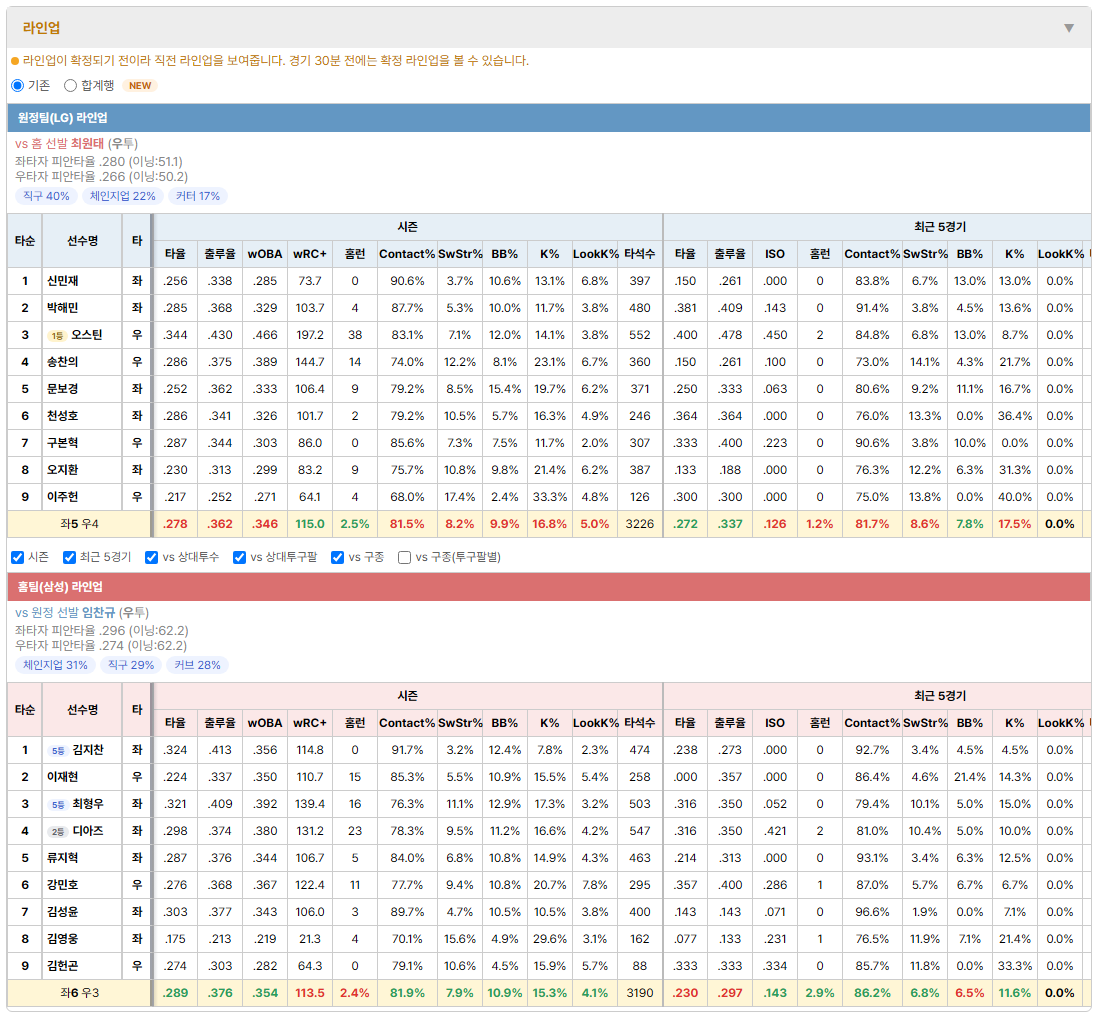Click LG table 시즌 Contact% column header
The image size is (1098, 1018).
pyautogui.click(x=407, y=254)
